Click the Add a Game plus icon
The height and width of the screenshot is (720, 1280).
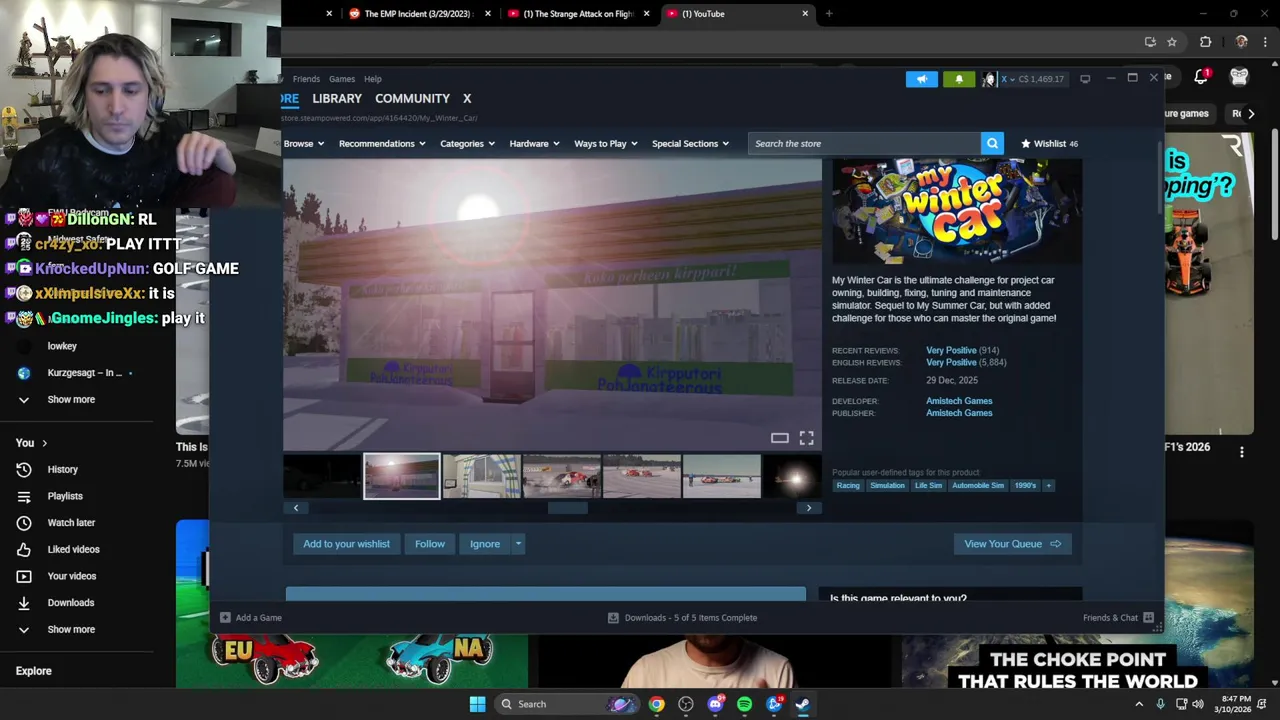225,618
